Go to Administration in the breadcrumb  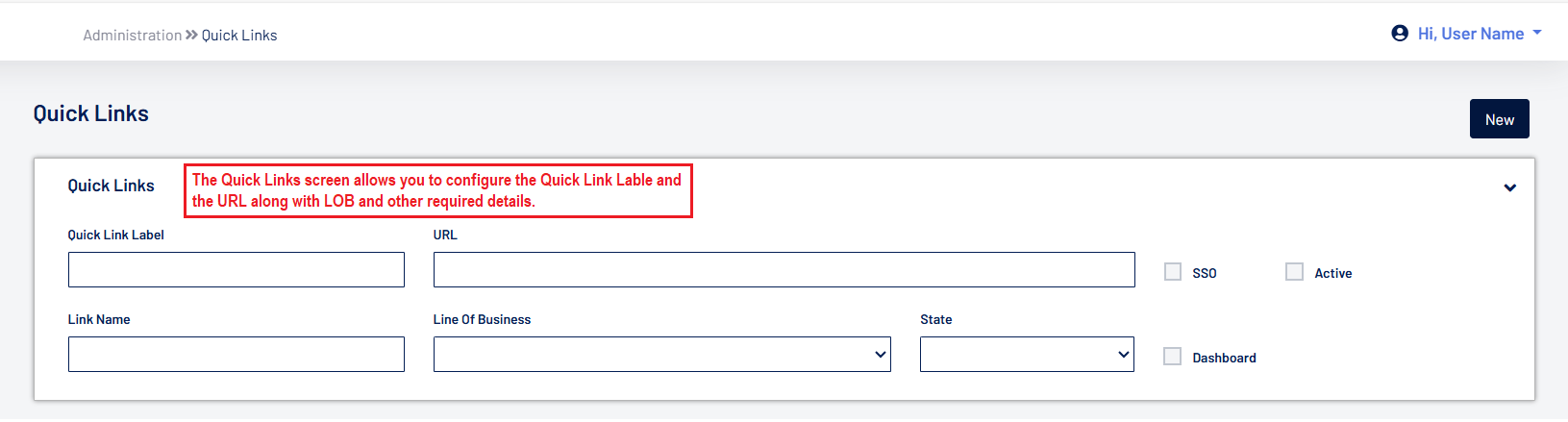tap(132, 36)
